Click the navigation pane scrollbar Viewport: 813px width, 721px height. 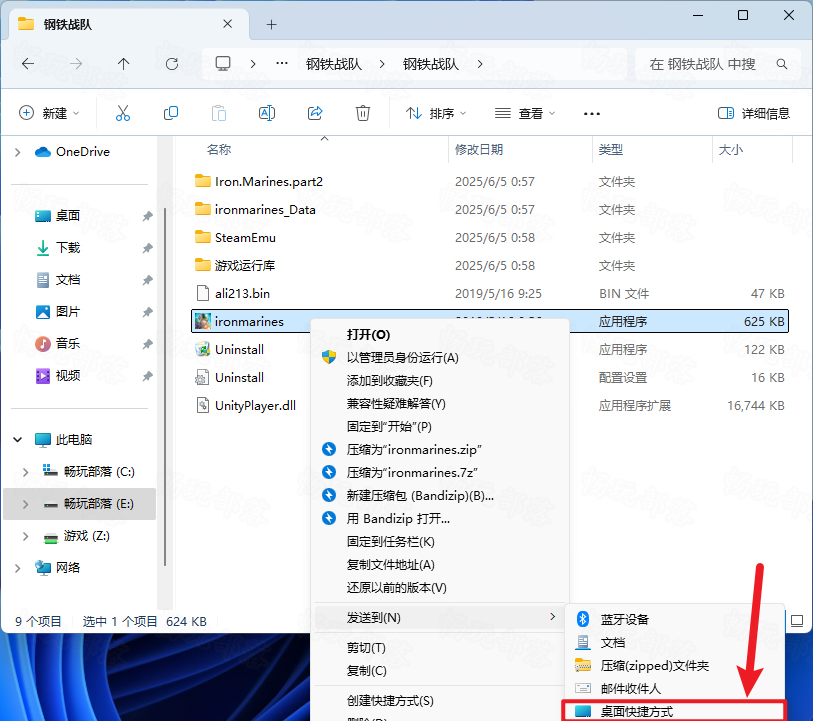point(165,386)
